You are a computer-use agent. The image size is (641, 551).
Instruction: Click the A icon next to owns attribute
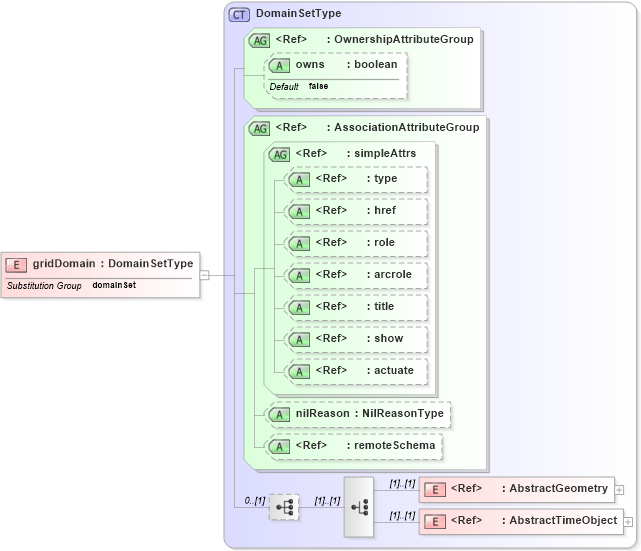[x=279, y=65]
